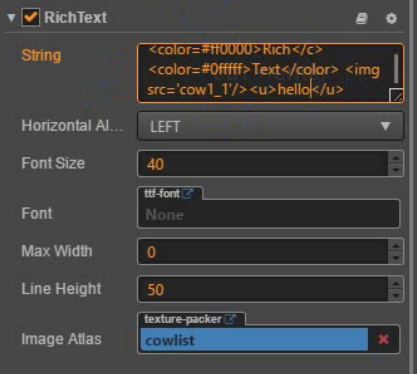Collapse the RichText component section
The width and height of the screenshot is (417, 374).
[x=12, y=17]
